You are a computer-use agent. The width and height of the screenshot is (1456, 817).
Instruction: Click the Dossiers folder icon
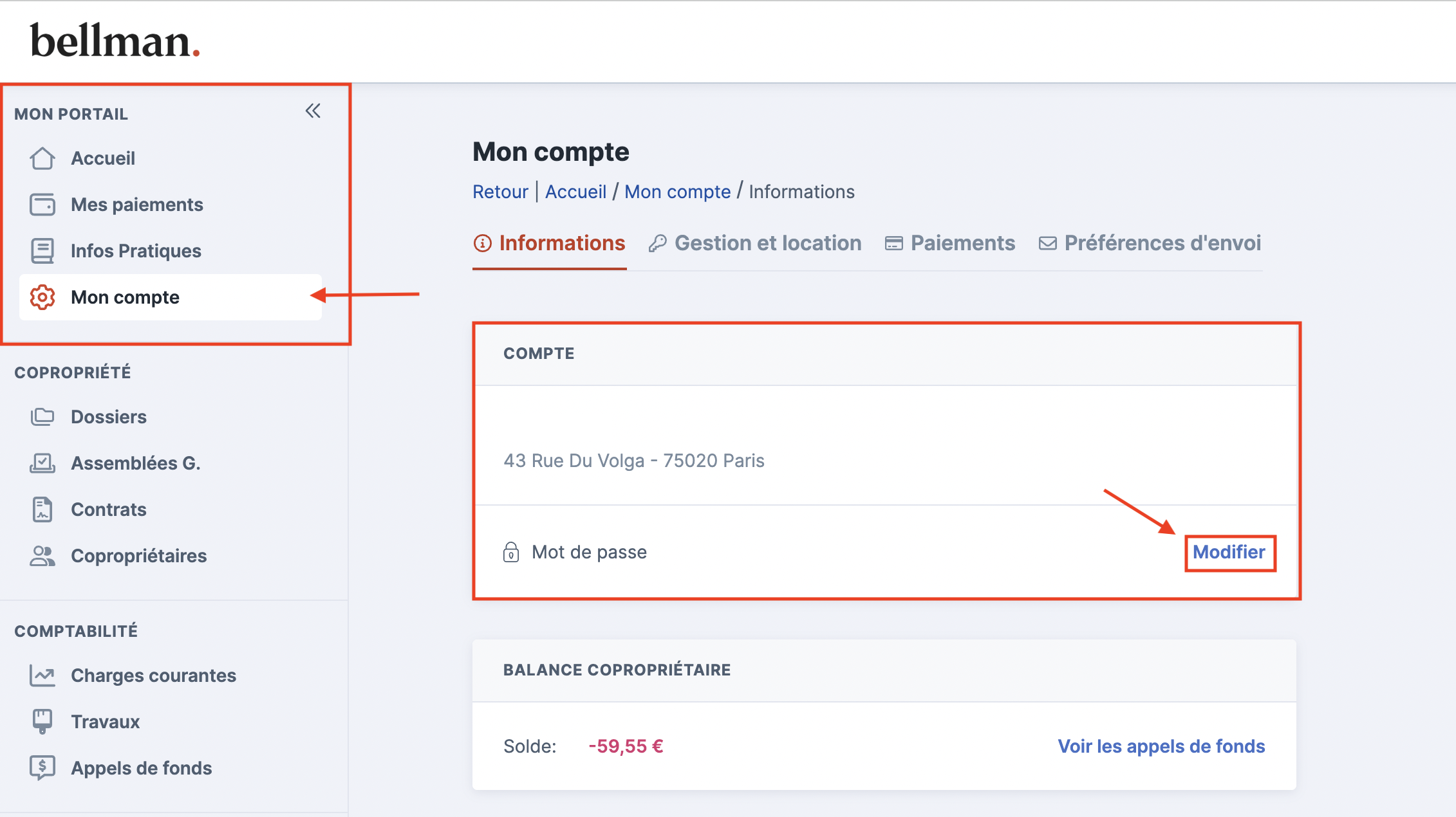42,417
